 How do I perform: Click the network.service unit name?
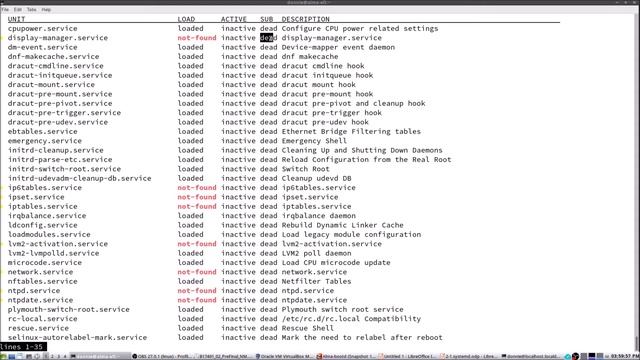pyautogui.click(x=40, y=272)
